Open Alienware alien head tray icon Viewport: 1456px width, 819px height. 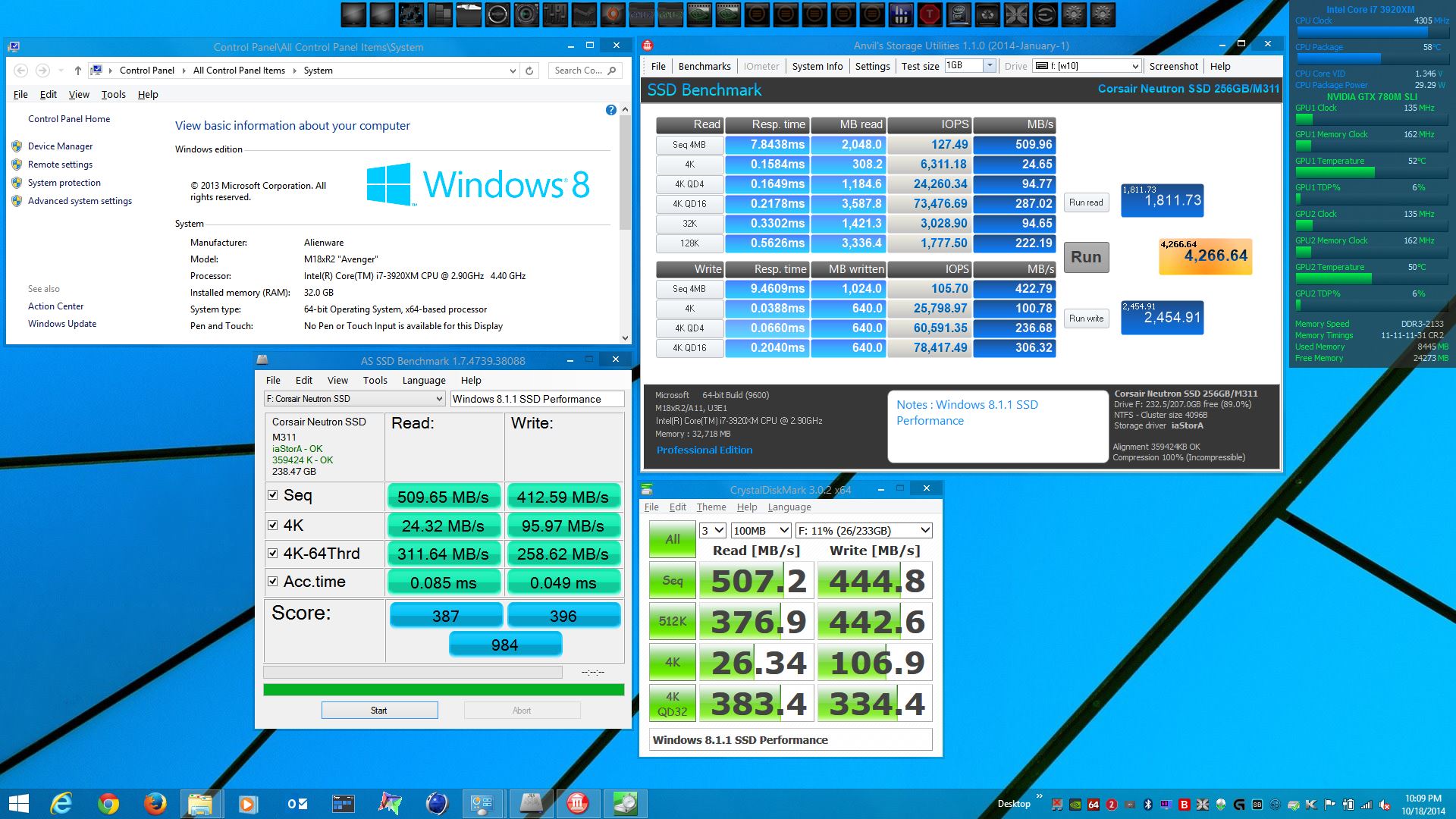[x=1221, y=805]
